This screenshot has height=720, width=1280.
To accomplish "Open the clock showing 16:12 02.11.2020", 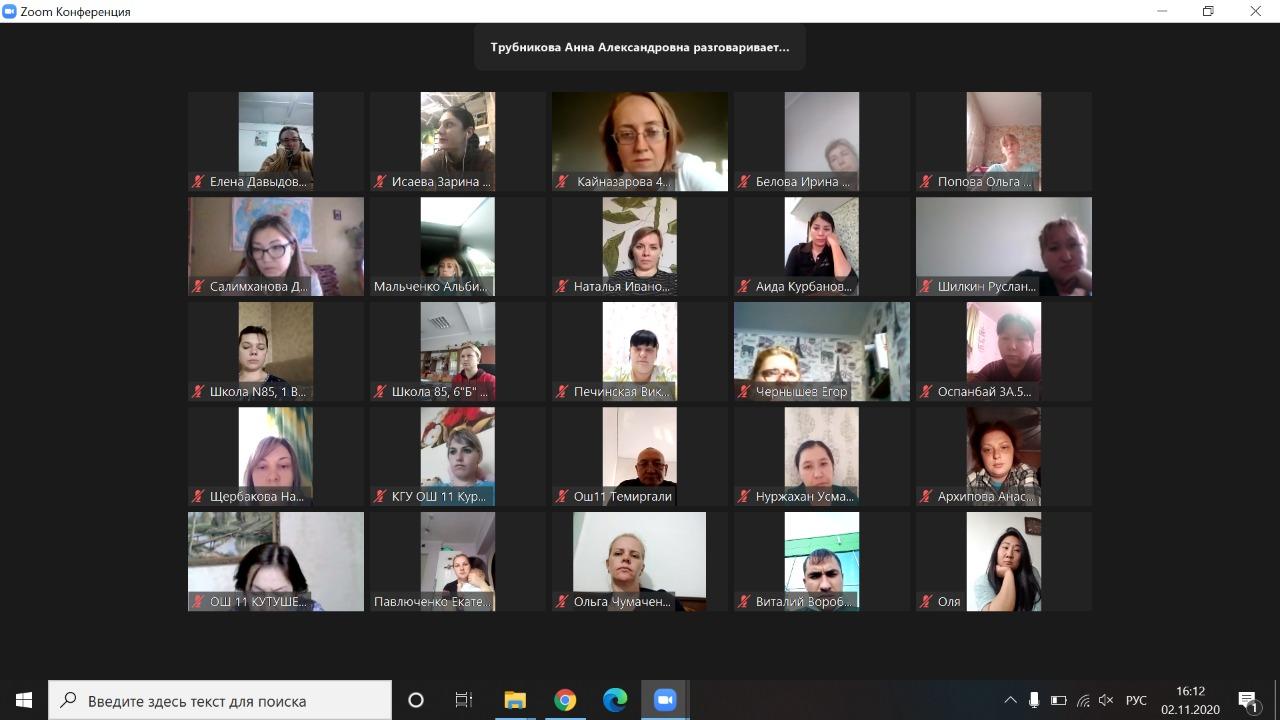I will coord(1190,700).
